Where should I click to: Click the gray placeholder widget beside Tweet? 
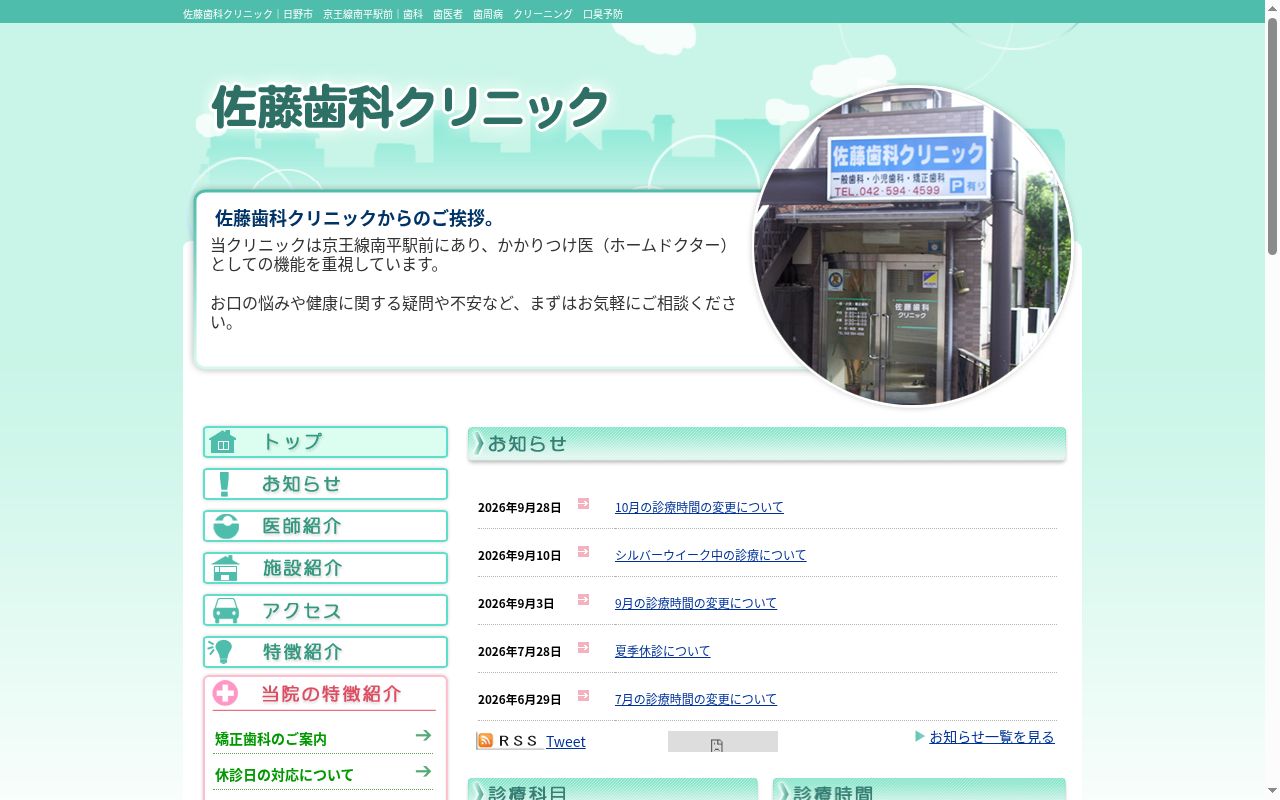pos(723,742)
